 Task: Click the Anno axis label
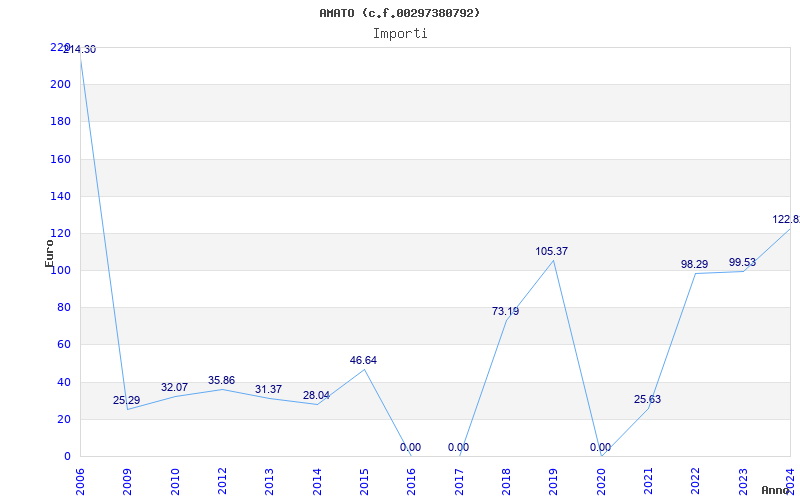(x=776, y=490)
